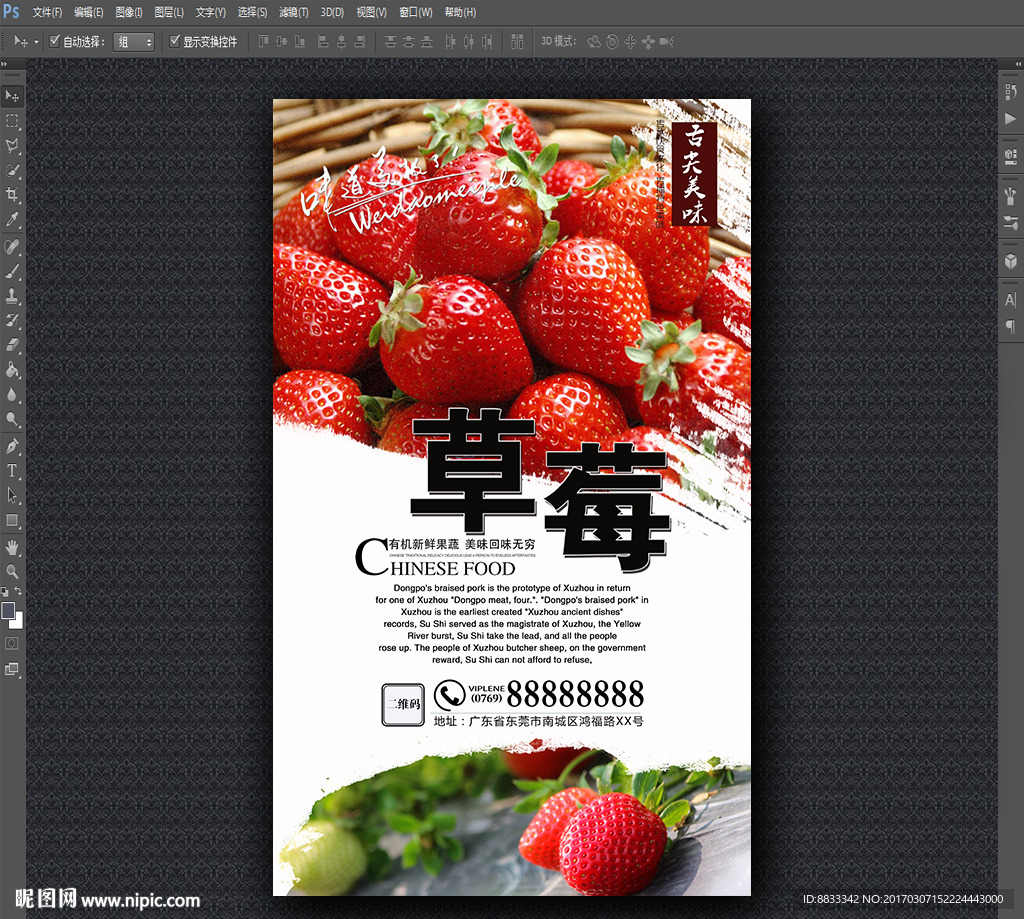Select the Quick Selection tool
Image resolution: width=1024 pixels, height=919 pixels.
point(12,170)
